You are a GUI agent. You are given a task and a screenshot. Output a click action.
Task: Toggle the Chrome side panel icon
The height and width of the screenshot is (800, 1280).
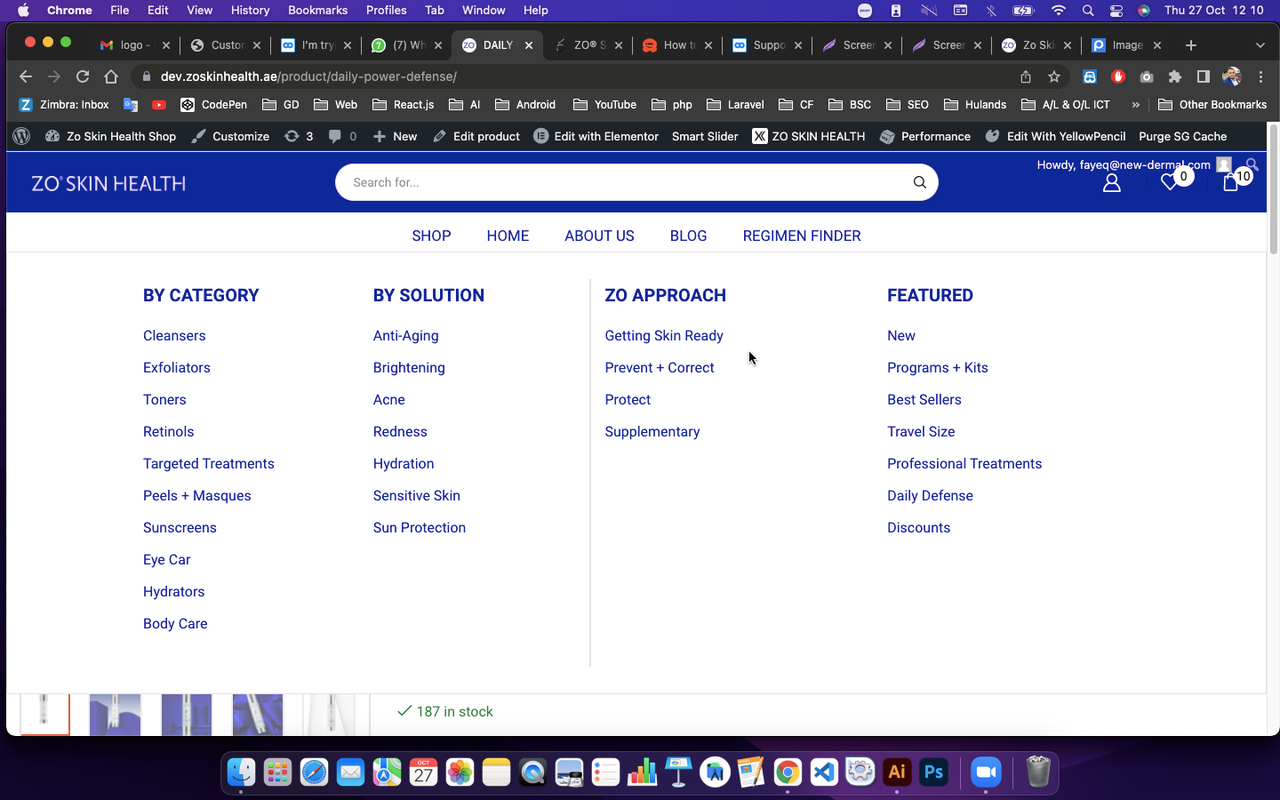[x=1203, y=76]
